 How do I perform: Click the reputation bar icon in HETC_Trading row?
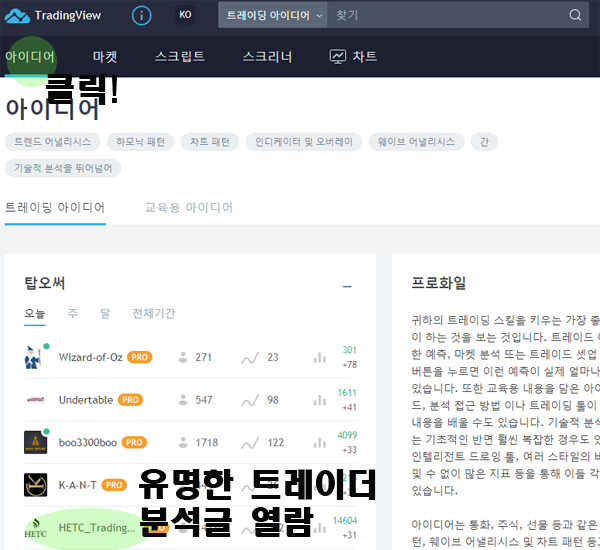320,528
